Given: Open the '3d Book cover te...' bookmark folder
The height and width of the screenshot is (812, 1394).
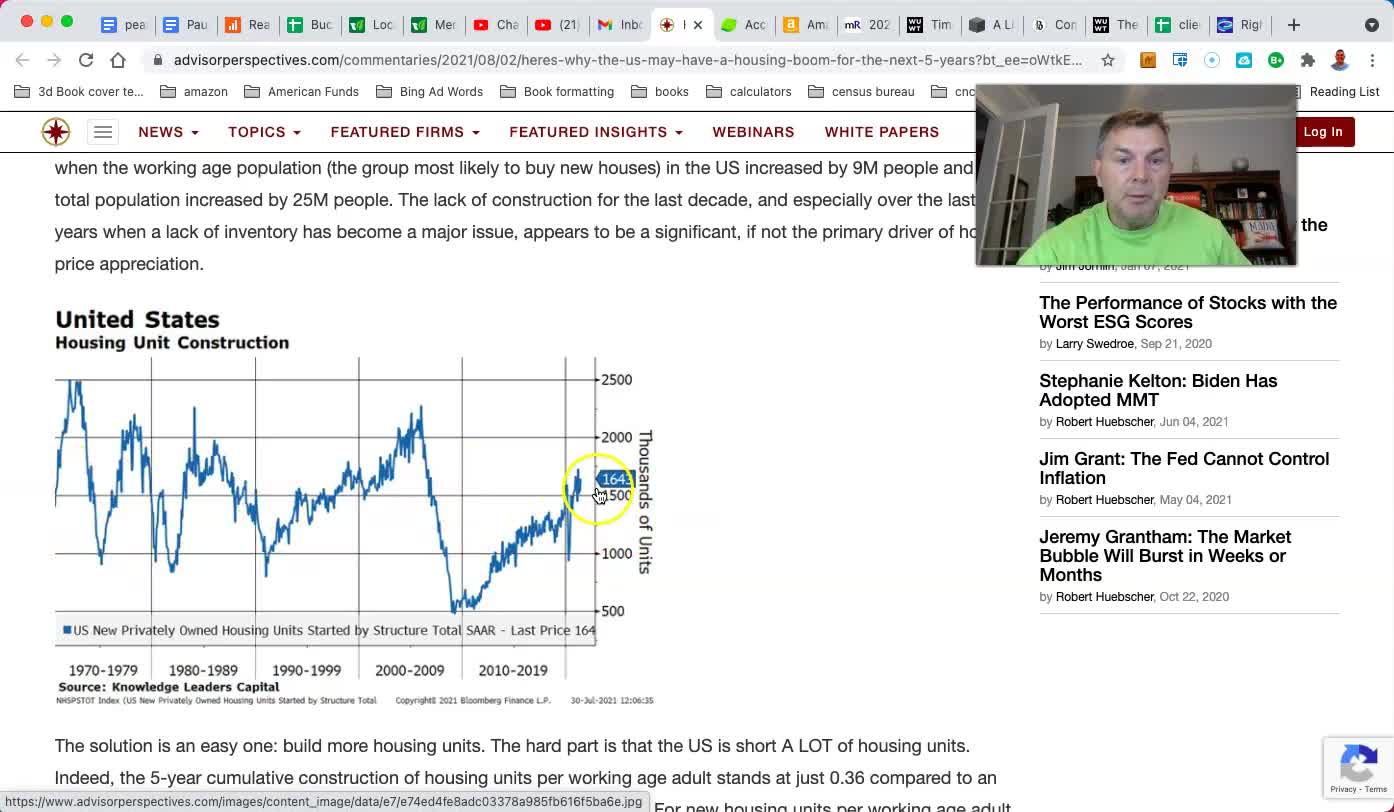Looking at the screenshot, I should (79, 92).
